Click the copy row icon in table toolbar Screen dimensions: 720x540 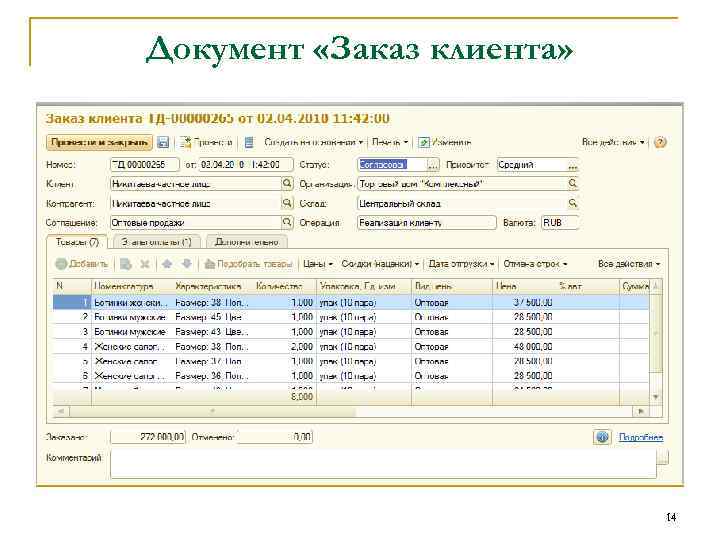tap(125, 264)
